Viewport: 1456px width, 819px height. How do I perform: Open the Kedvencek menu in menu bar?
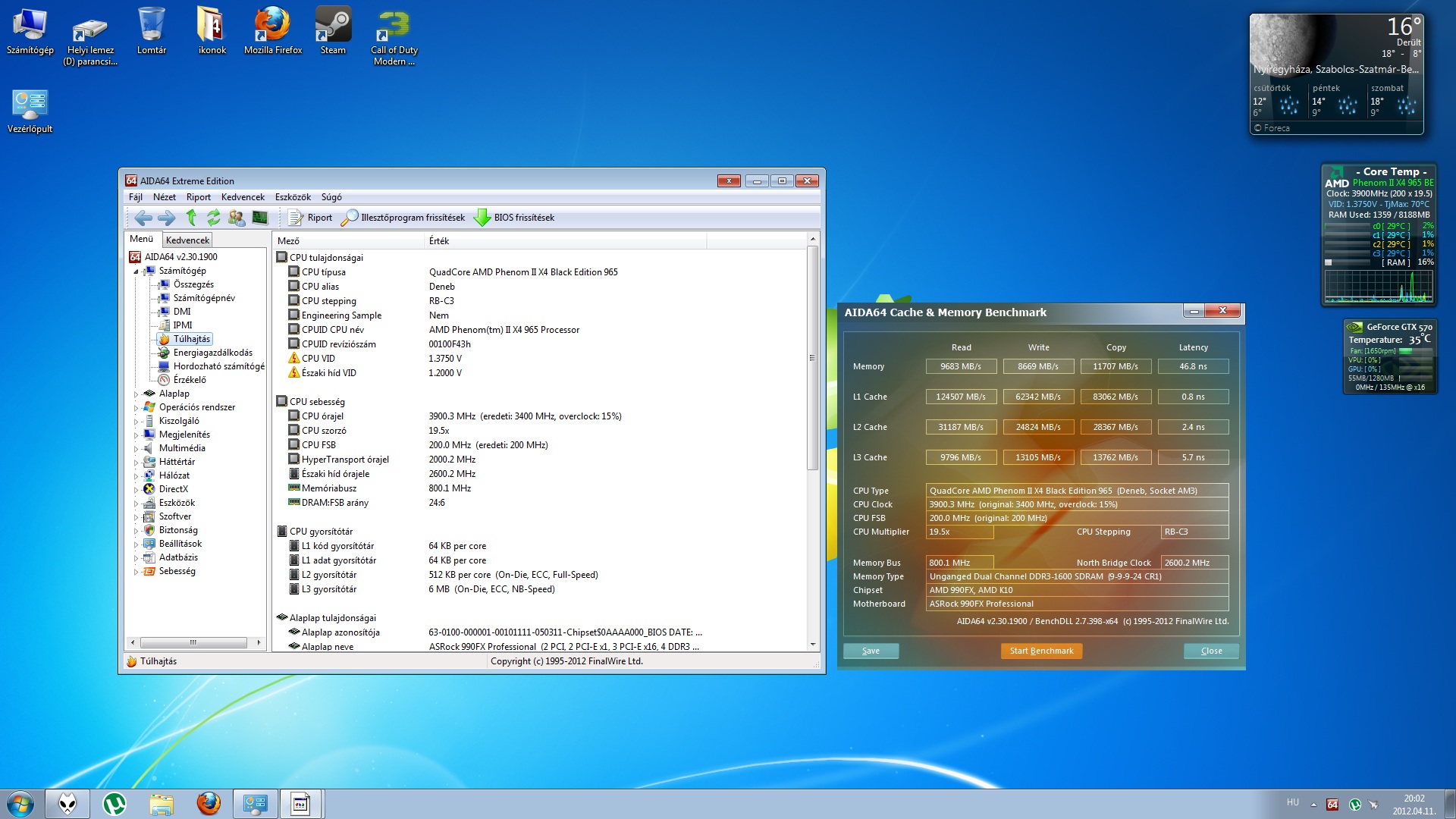point(243,197)
